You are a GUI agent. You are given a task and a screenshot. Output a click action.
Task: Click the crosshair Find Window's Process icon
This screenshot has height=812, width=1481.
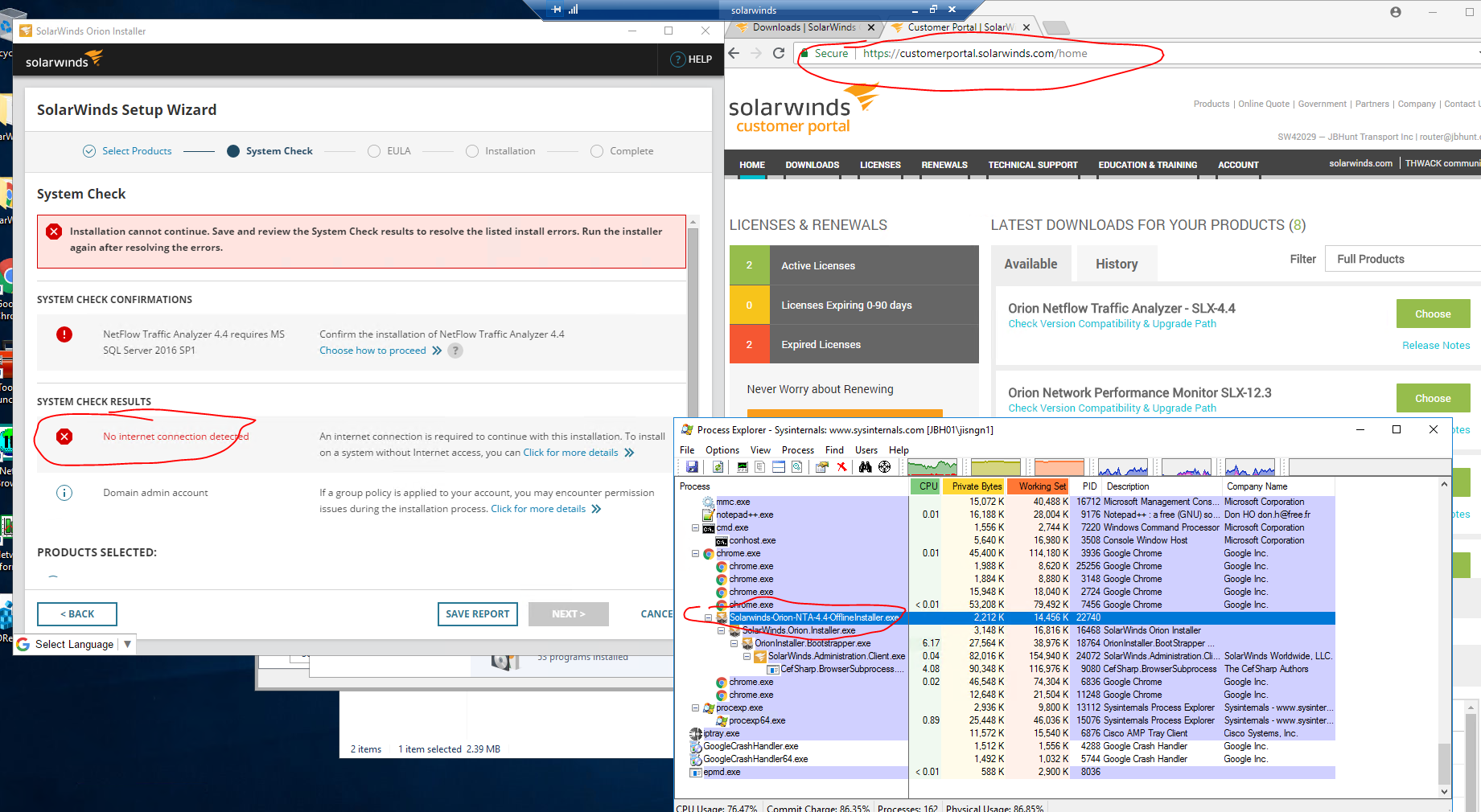pos(885,467)
